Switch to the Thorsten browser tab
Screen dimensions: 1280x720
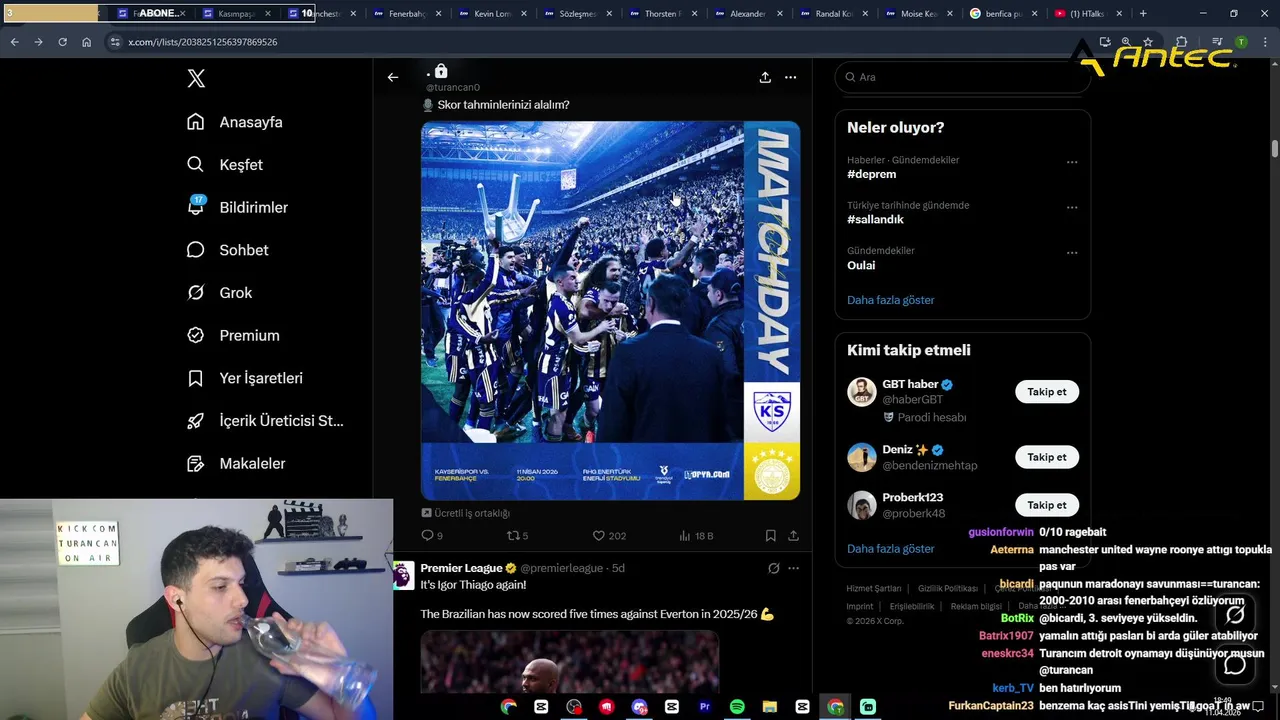point(662,14)
